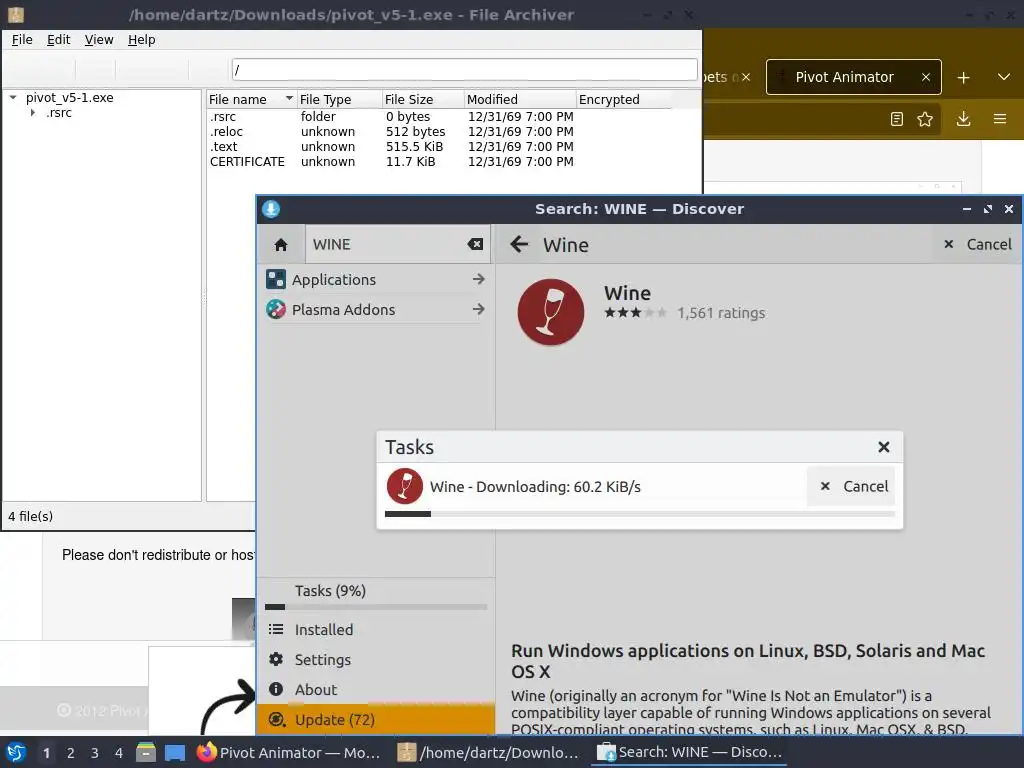Open the browser downloads panel

(963, 119)
